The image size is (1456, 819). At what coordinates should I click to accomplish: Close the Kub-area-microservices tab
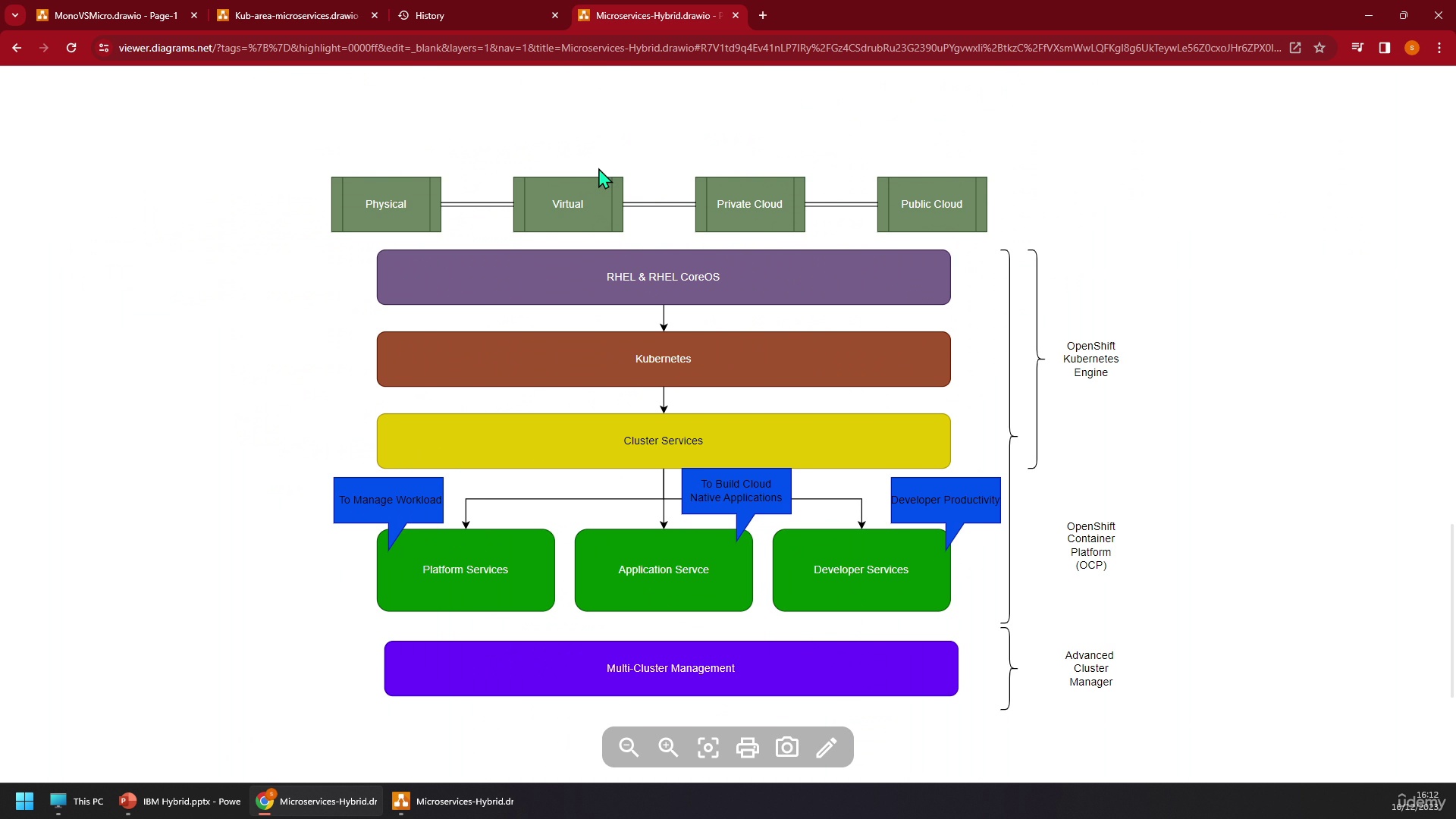[375, 15]
